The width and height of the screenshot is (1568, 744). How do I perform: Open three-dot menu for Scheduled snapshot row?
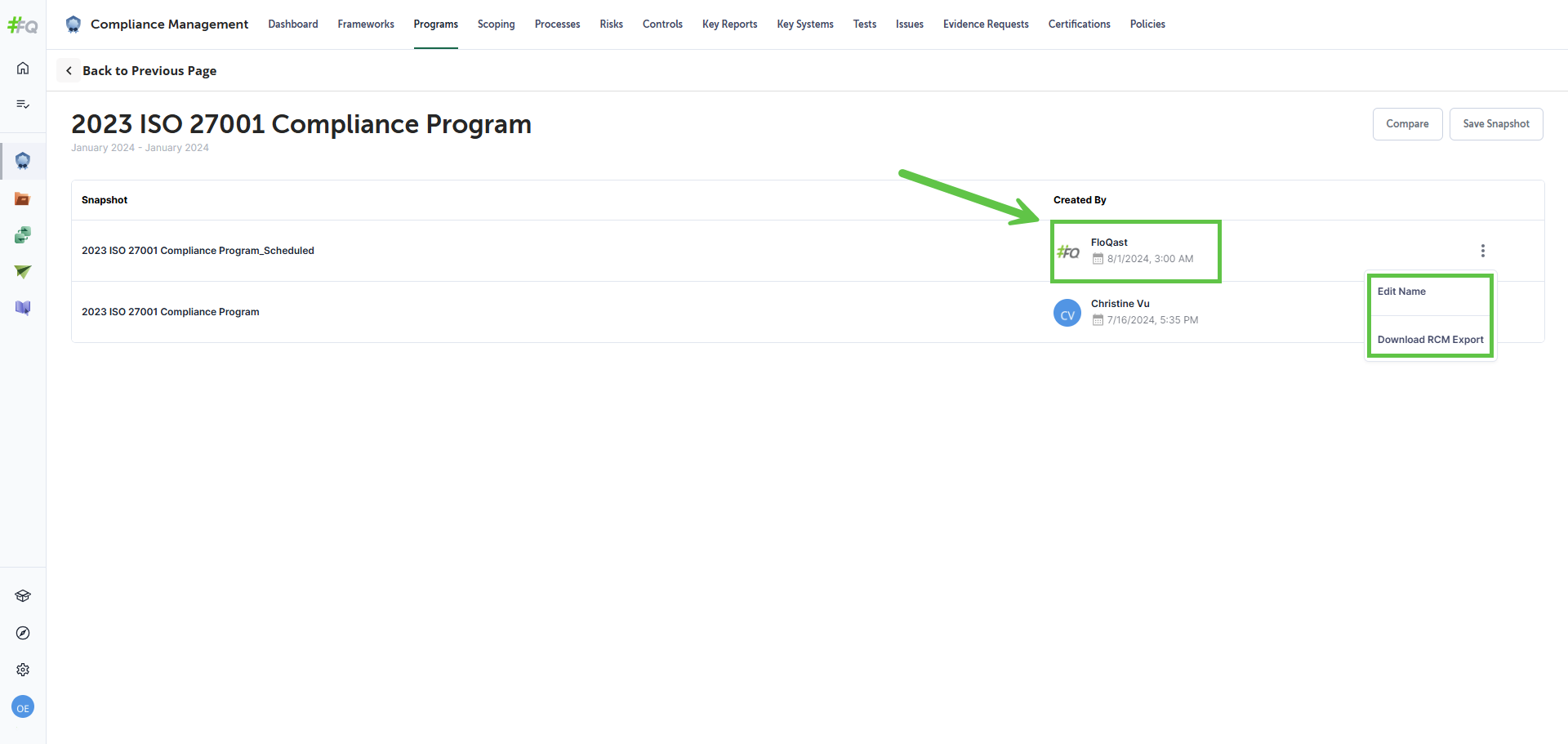1483,251
